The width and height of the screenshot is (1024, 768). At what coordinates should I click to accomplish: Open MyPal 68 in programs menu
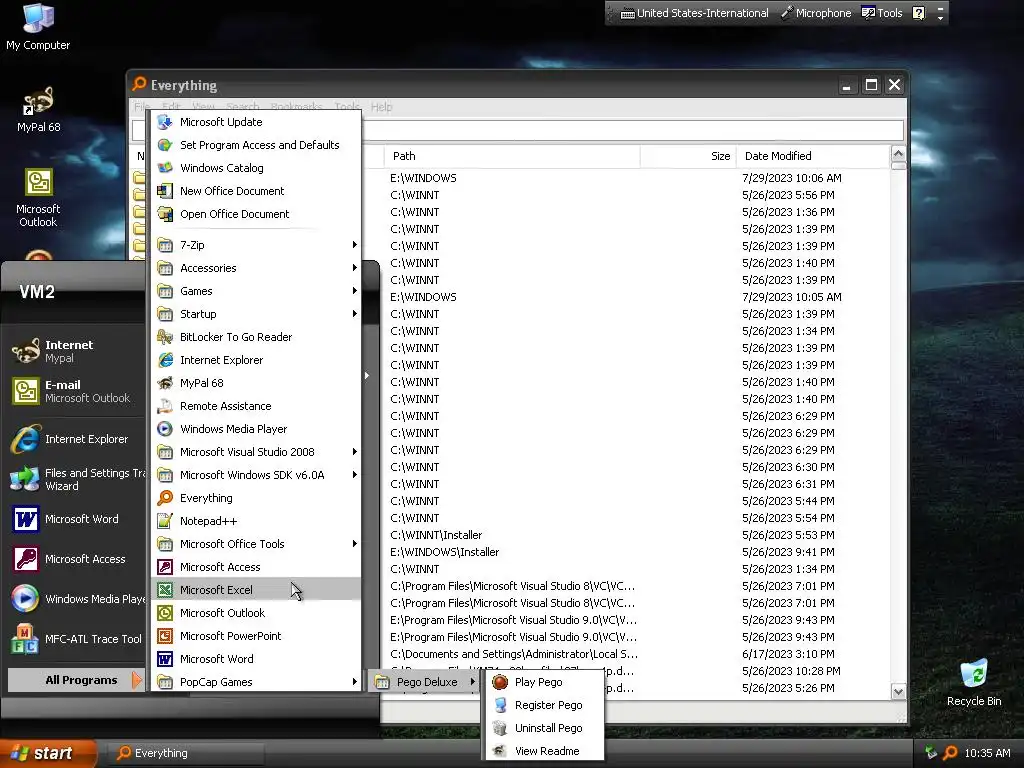tap(256, 383)
